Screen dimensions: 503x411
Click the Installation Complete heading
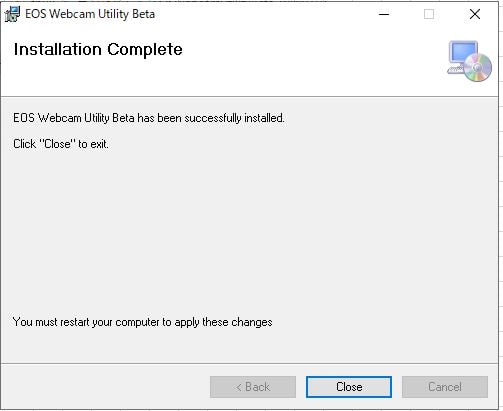[98, 50]
